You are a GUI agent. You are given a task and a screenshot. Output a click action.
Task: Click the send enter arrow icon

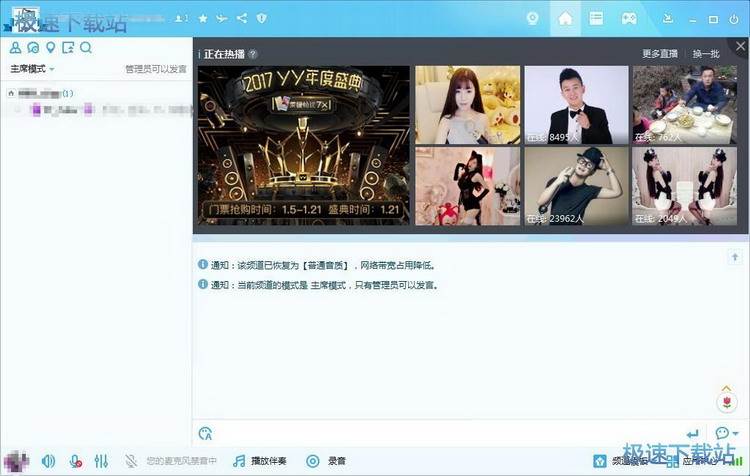(x=692, y=434)
